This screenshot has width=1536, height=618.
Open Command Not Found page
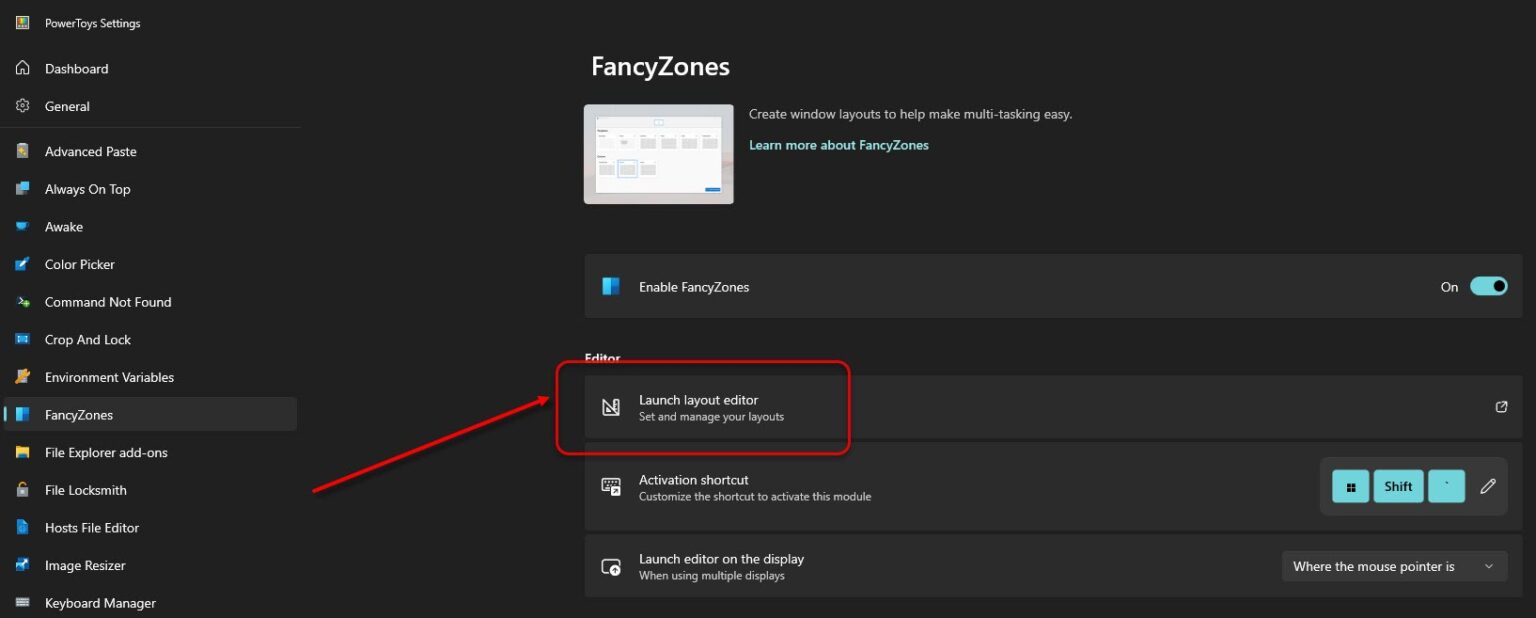(150, 302)
